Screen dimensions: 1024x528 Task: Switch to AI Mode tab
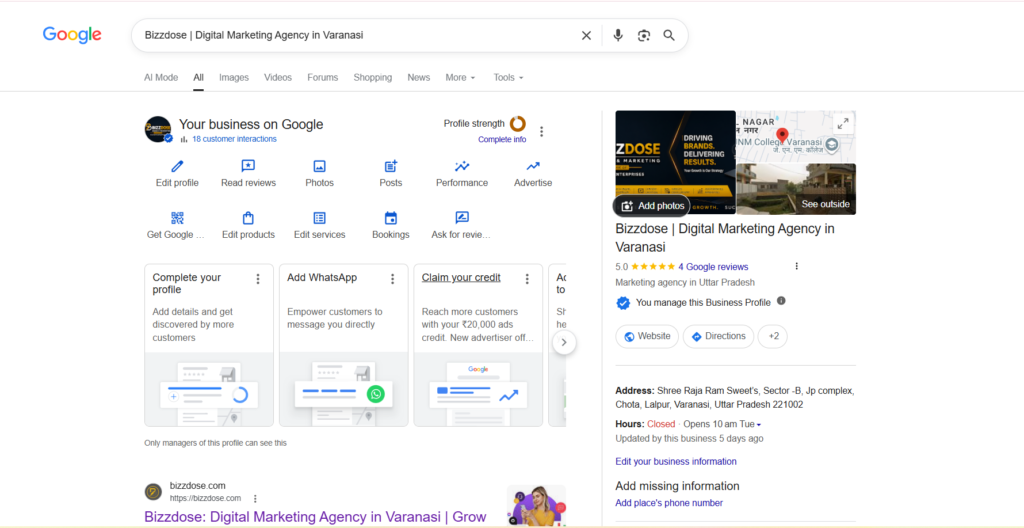coord(161,77)
